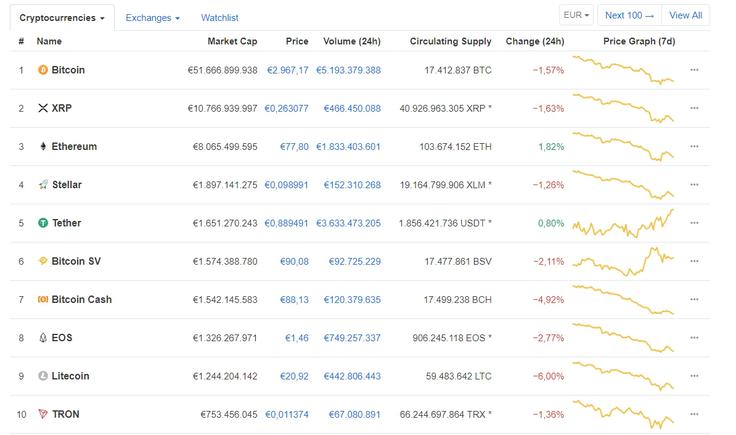Screen dimensions: 736x435
Task: Click the Stellar rocket logo icon
Action: point(43,184)
